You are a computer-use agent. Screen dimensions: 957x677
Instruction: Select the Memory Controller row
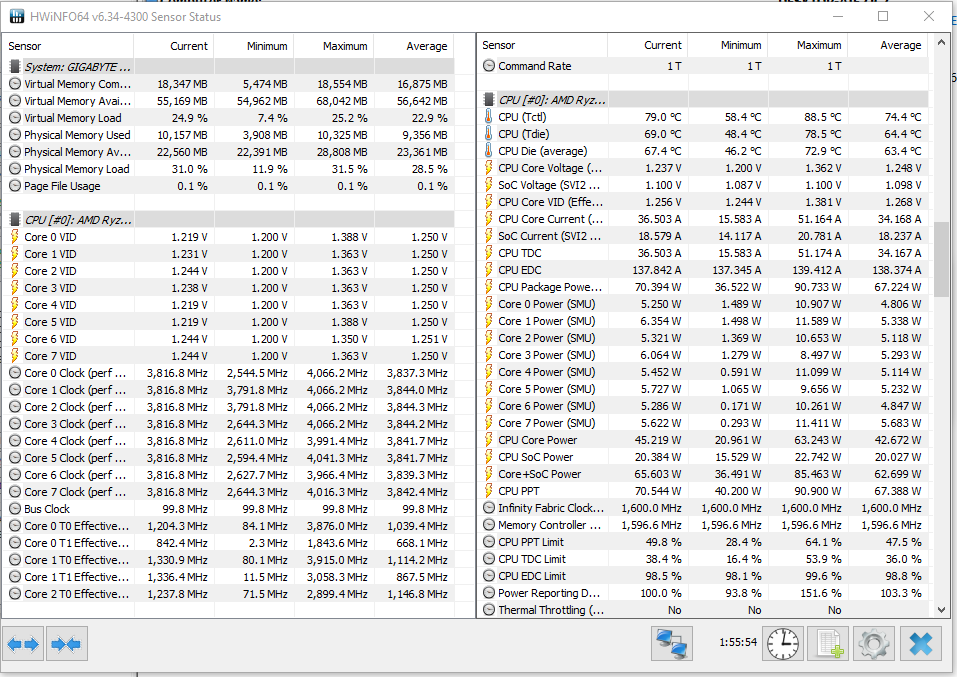pyautogui.click(x=703, y=525)
